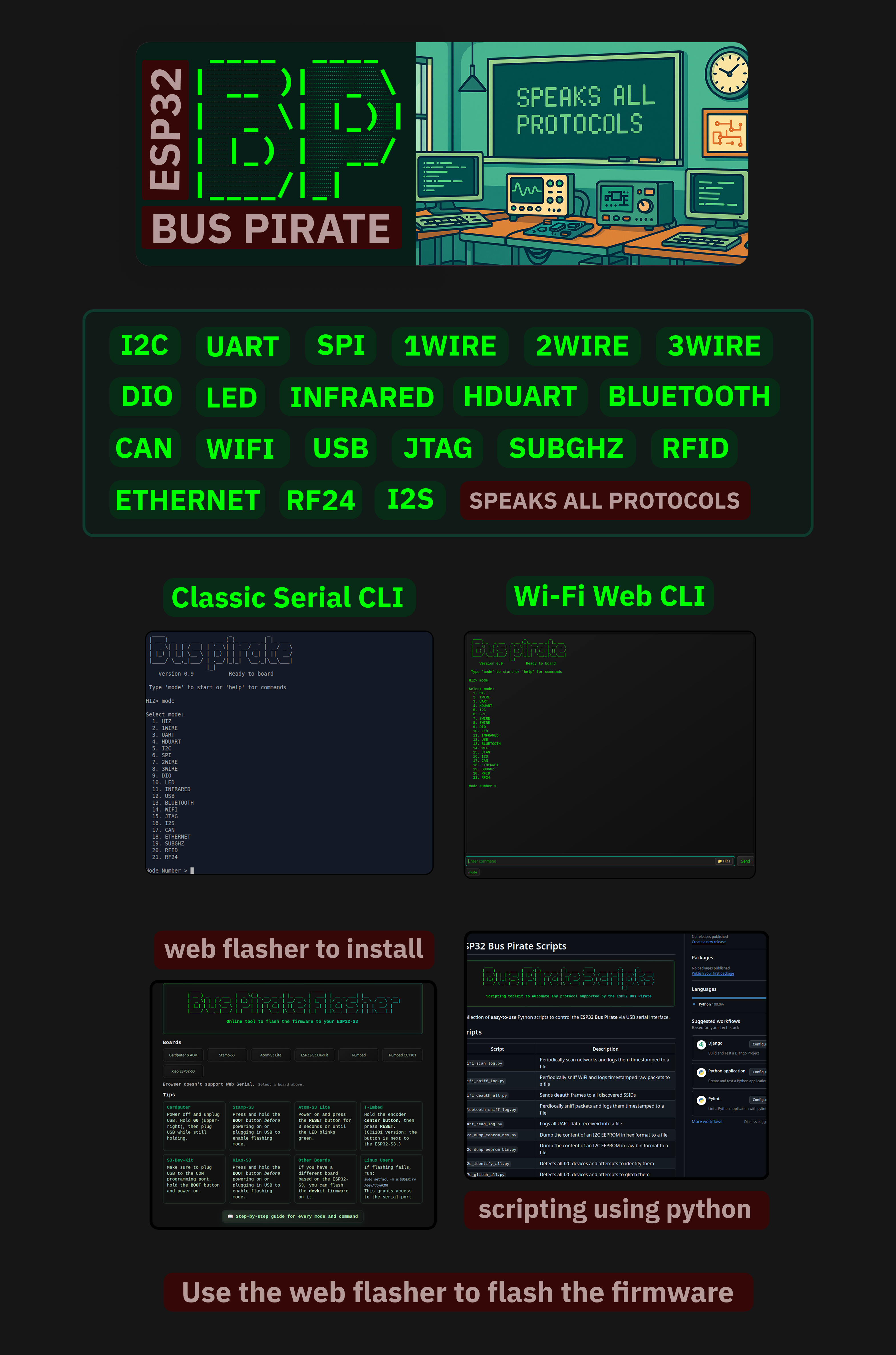The image size is (896, 1355).
Task: Click the Files folder button
Action: (723, 861)
